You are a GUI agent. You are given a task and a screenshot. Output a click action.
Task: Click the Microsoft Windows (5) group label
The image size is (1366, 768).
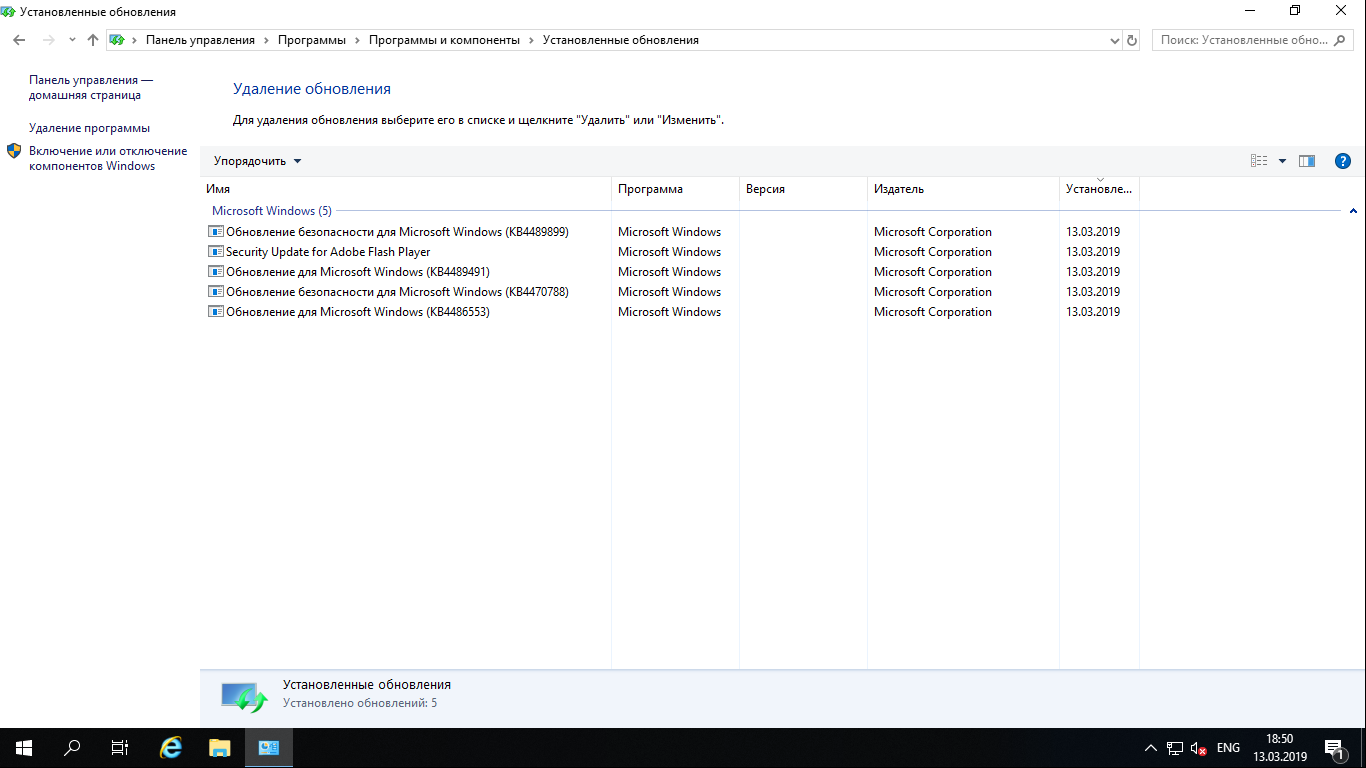[271, 211]
